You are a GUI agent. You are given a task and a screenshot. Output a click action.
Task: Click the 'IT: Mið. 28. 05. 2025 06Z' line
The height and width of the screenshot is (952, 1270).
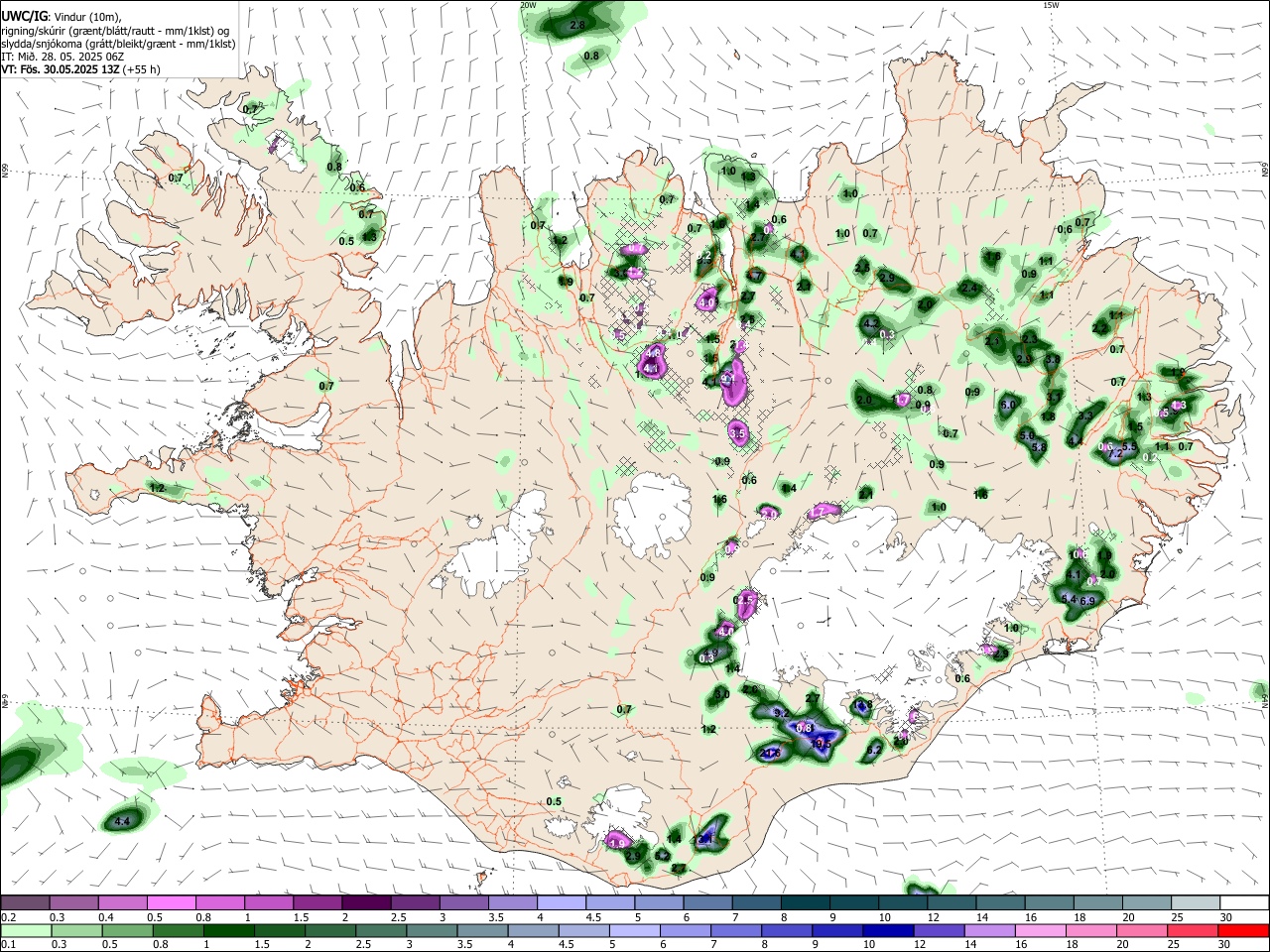pyautogui.click(x=63, y=57)
